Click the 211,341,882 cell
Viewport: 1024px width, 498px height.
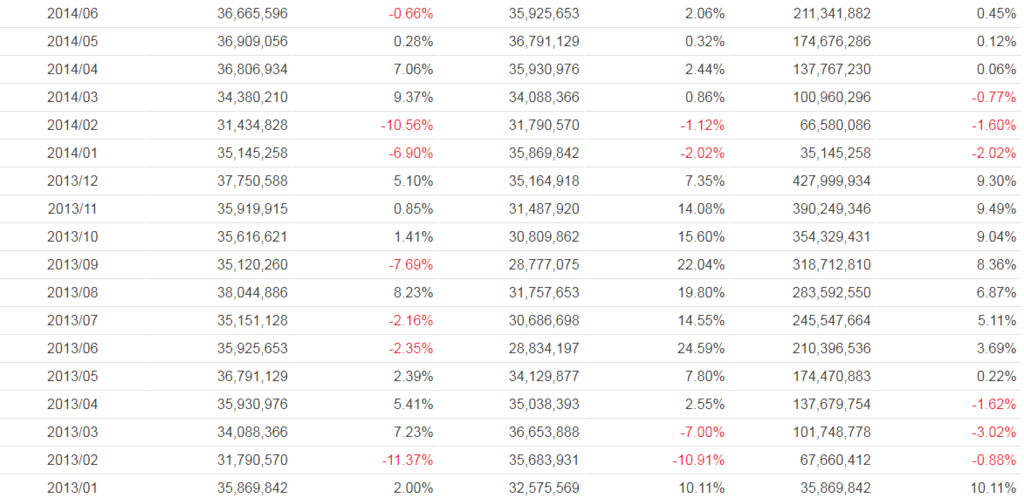(x=829, y=14)
